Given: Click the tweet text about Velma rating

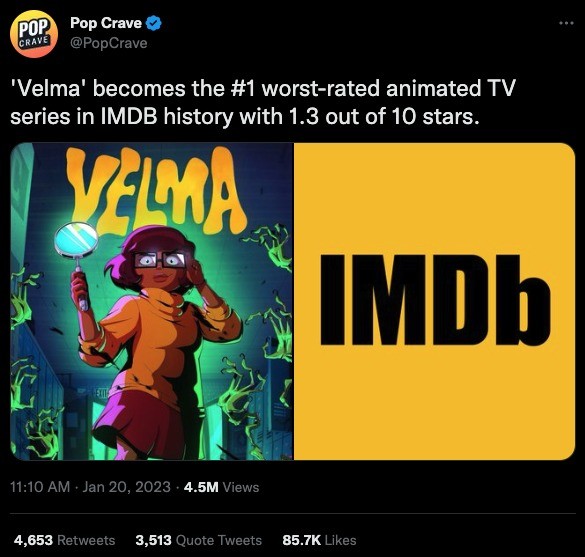Looking at the screenshot, I should point(263,102).
